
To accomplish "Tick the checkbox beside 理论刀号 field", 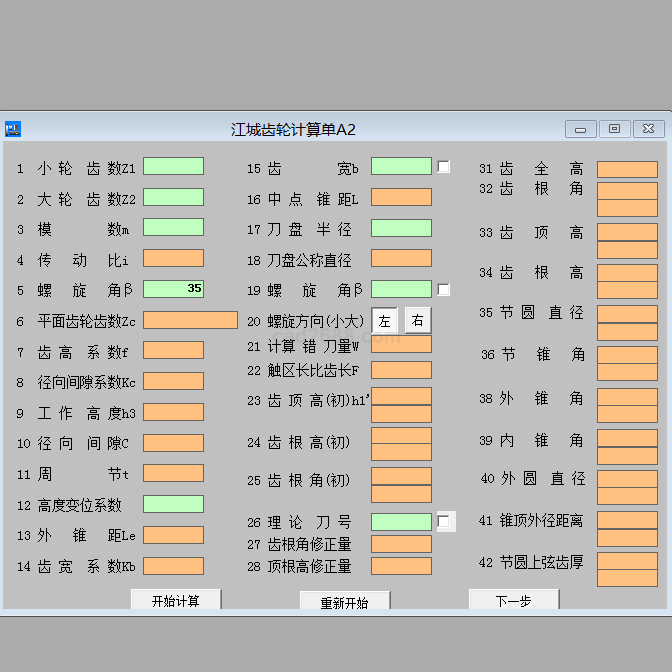I will point(444,522).
